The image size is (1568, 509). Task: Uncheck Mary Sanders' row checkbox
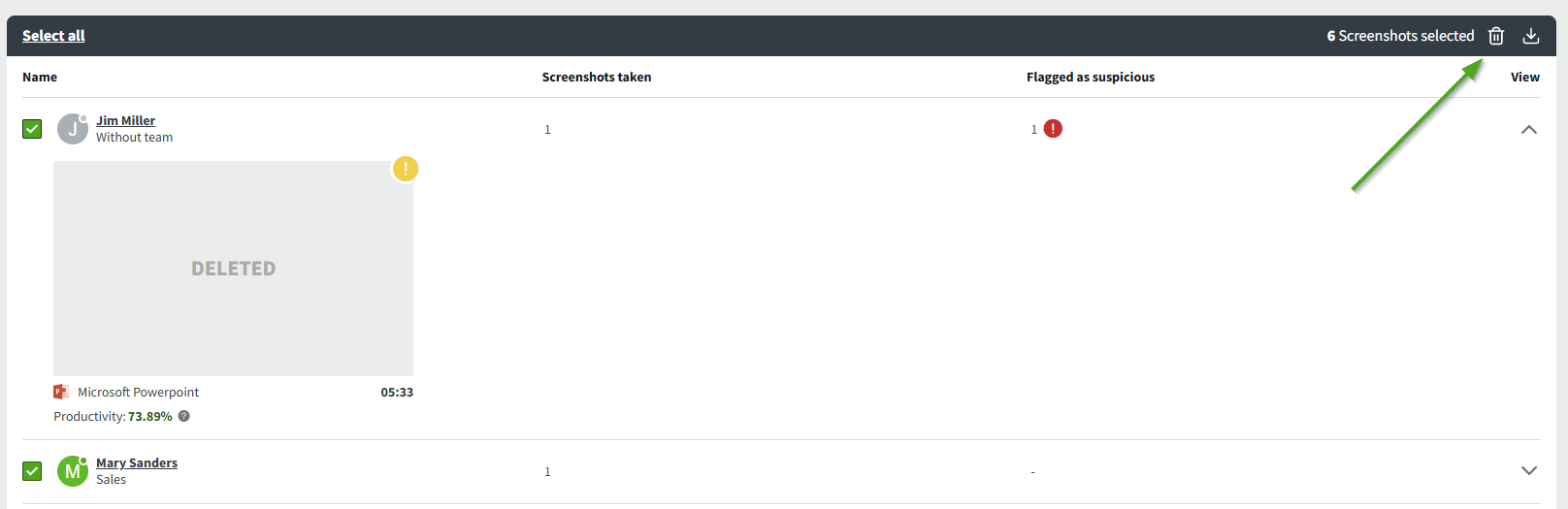32,471
